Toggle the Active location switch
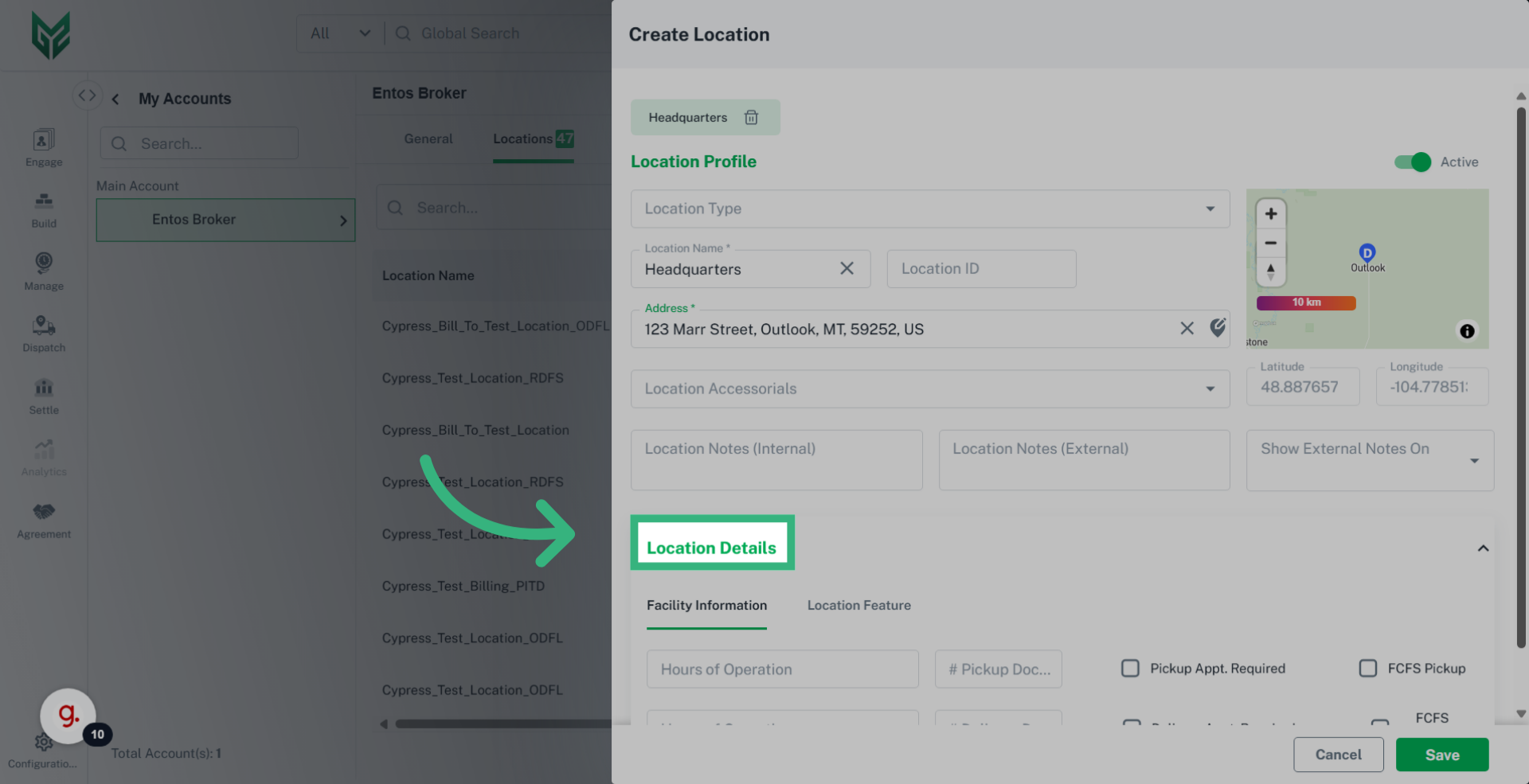The image size is (1529, 784). pyautogui.click(x=1413, y=162)
